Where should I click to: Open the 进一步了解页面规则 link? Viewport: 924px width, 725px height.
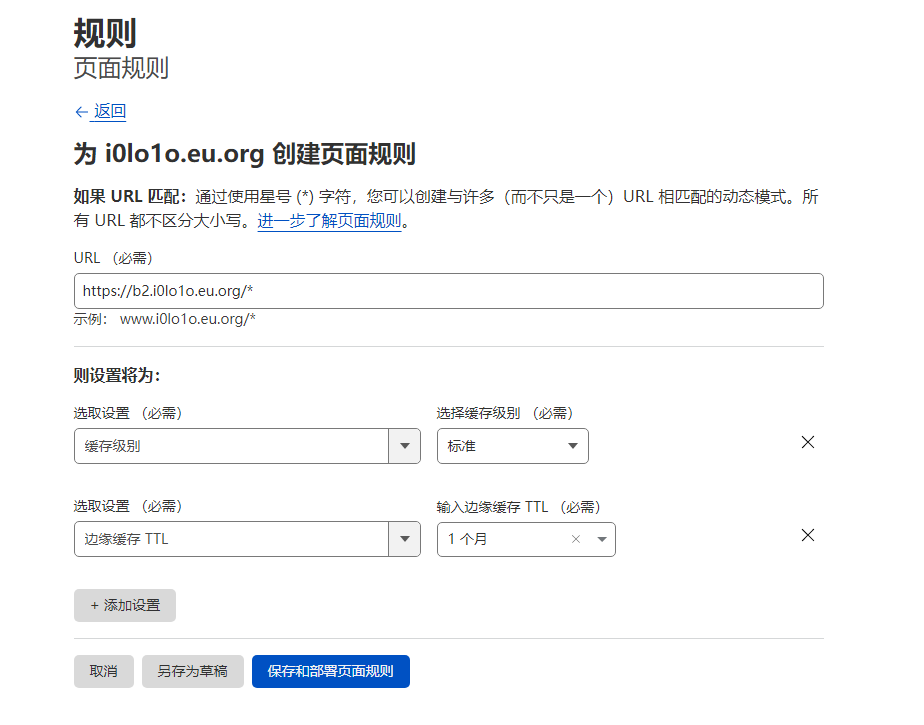click(329, 221)
